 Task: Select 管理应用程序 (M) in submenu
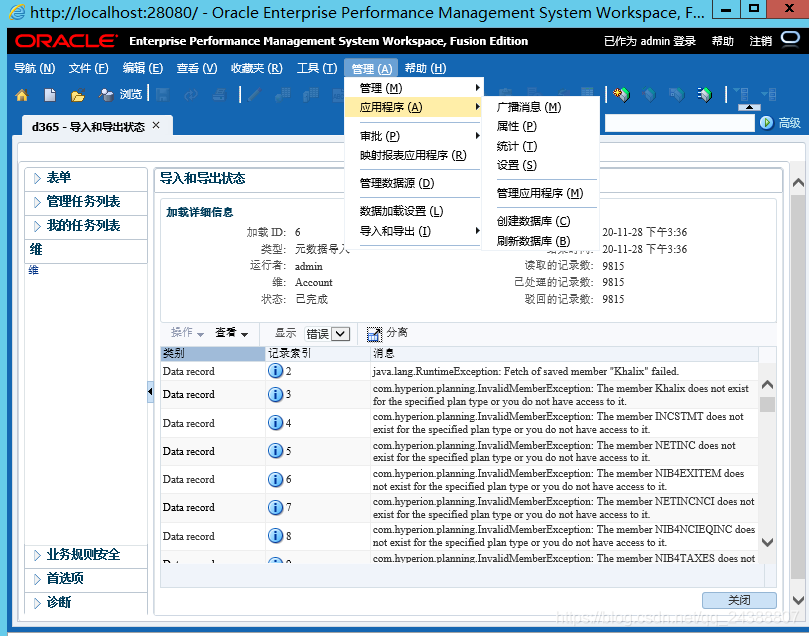(x=541, y=193)
